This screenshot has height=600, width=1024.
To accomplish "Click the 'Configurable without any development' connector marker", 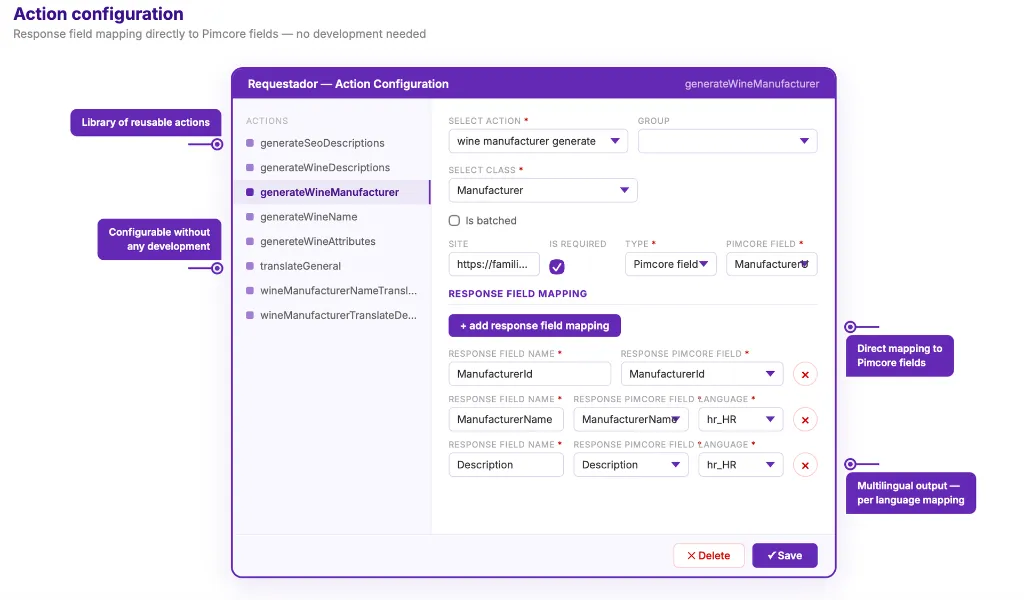I will [x=217, y=268].
